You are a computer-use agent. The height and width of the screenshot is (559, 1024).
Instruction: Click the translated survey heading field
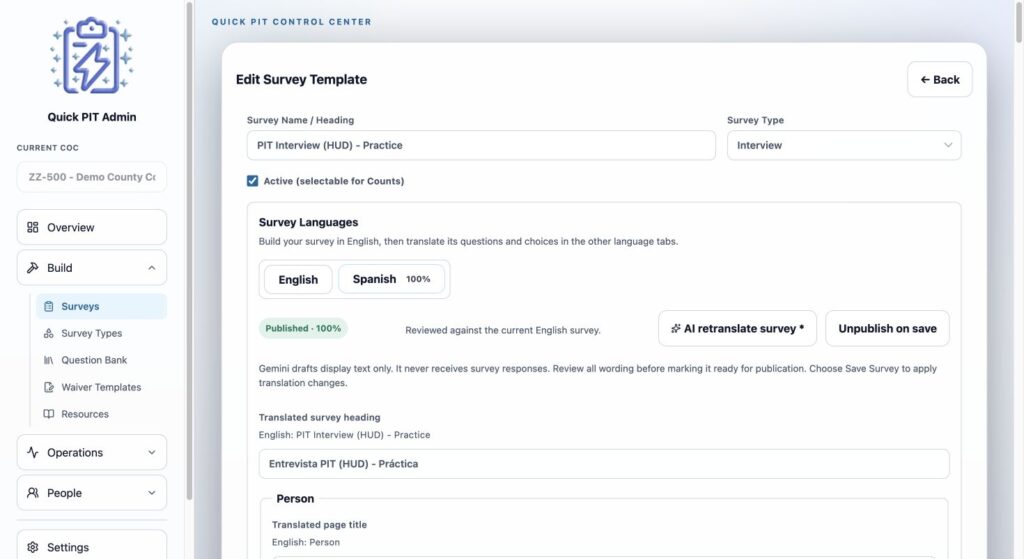[x=603, y=464]
